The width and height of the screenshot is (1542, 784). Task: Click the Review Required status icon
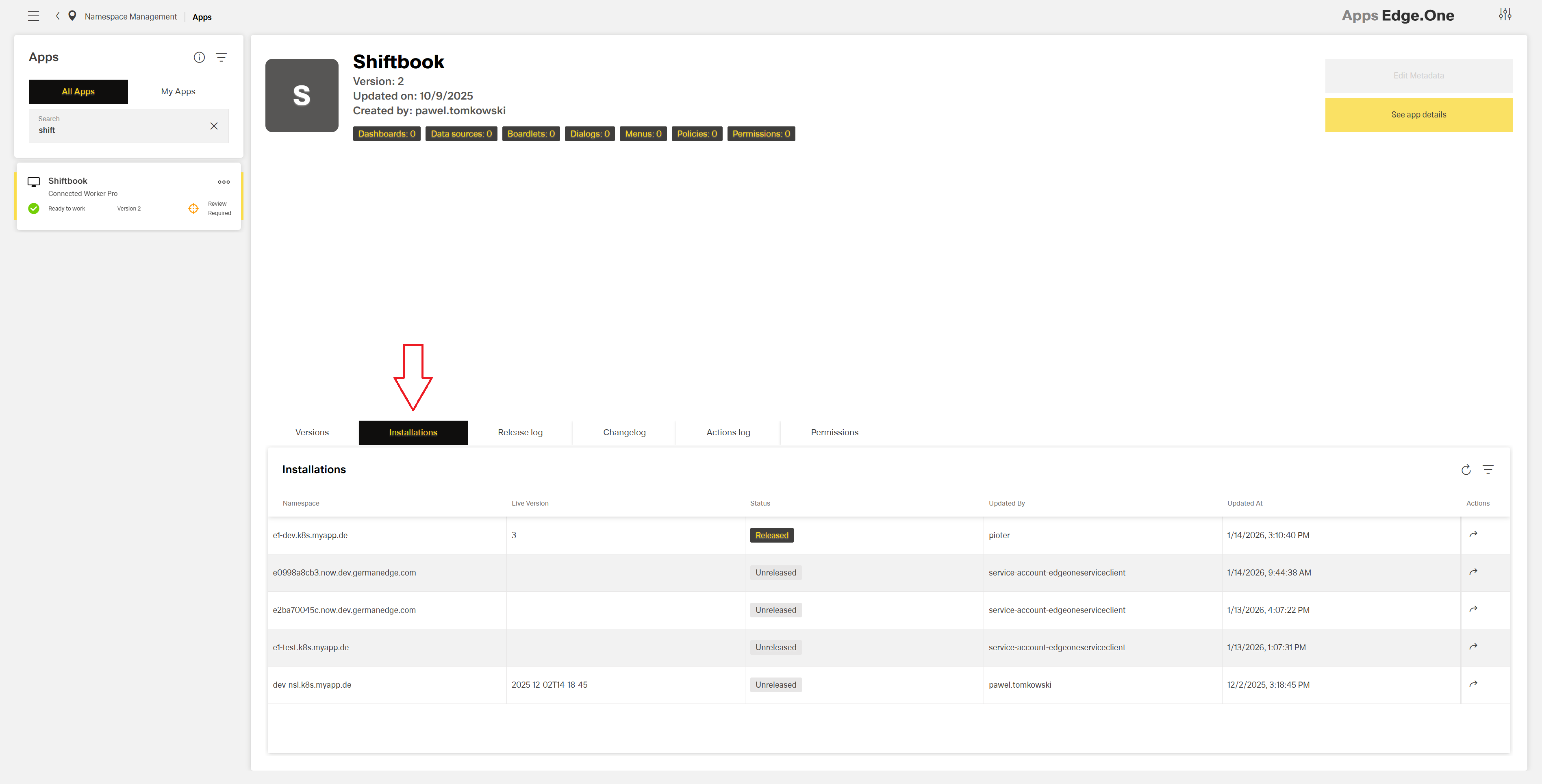coord(193,208)
